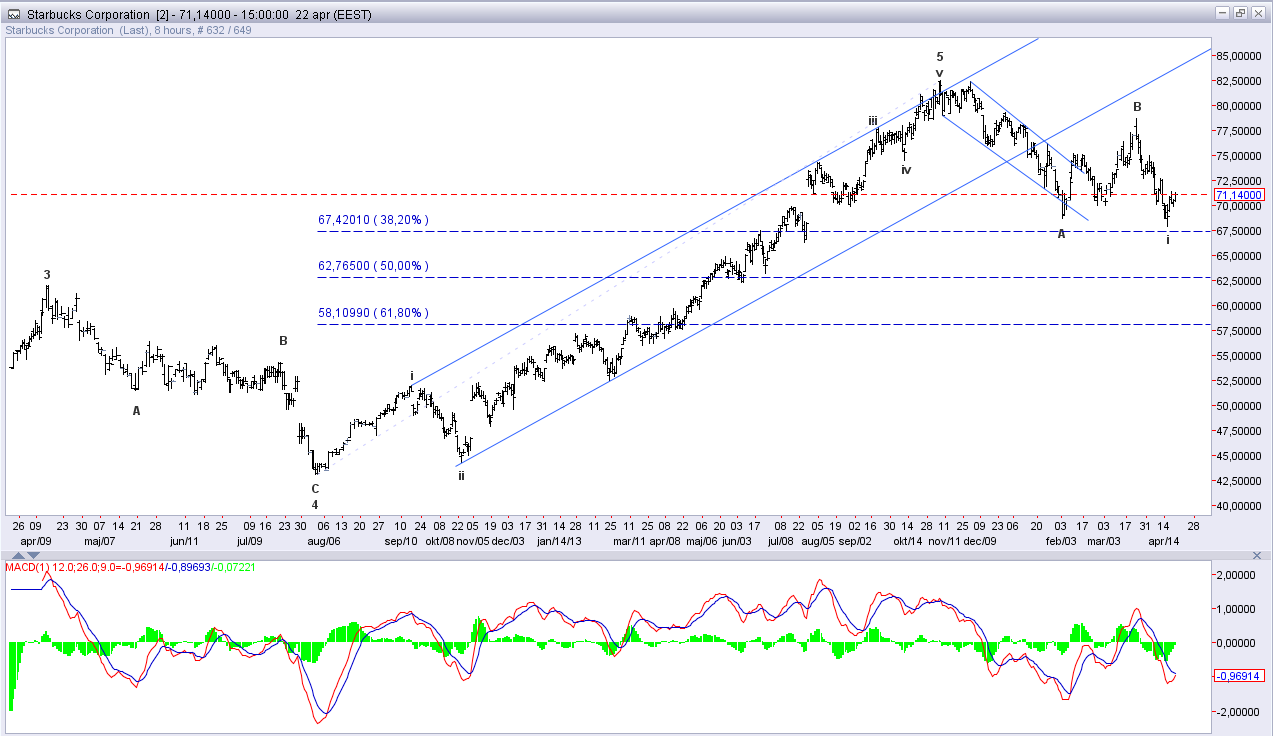Select the 50,00% Fibonacci level label

pos(372,266)
